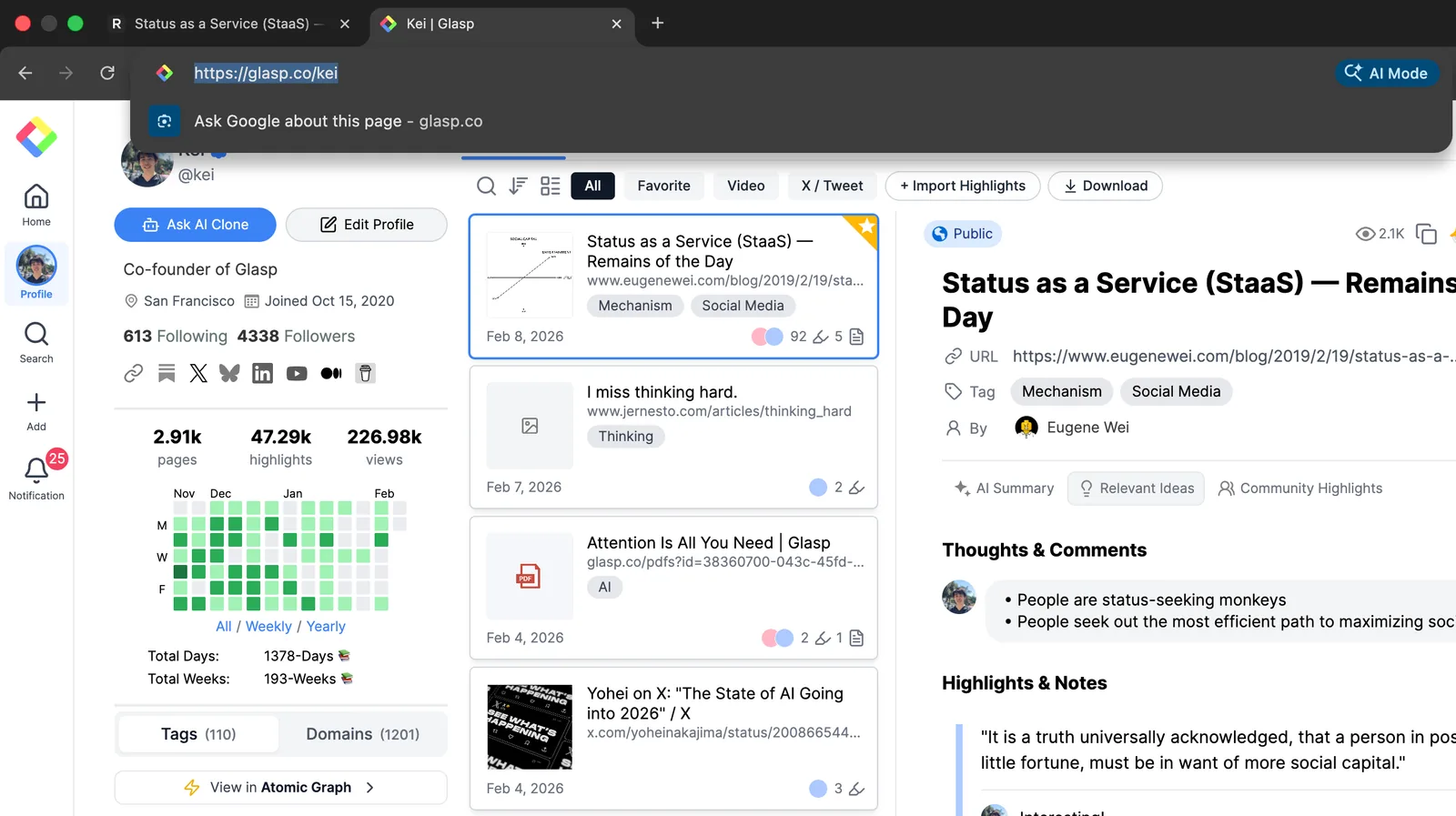
Task: Open the Bluesky butterfly profile icon
Action: [x=229, y=373]
